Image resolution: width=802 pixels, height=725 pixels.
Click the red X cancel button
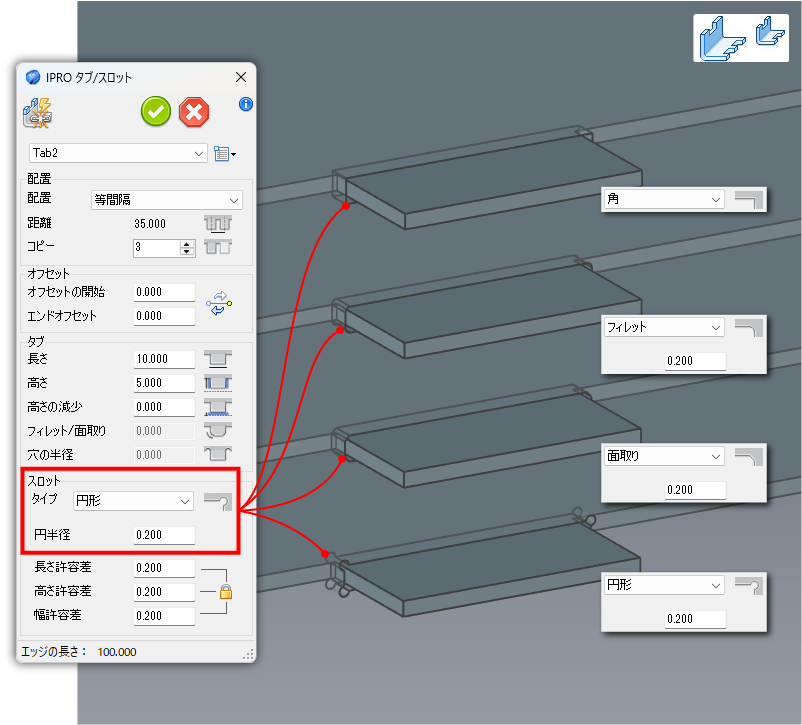click(194, 112)
